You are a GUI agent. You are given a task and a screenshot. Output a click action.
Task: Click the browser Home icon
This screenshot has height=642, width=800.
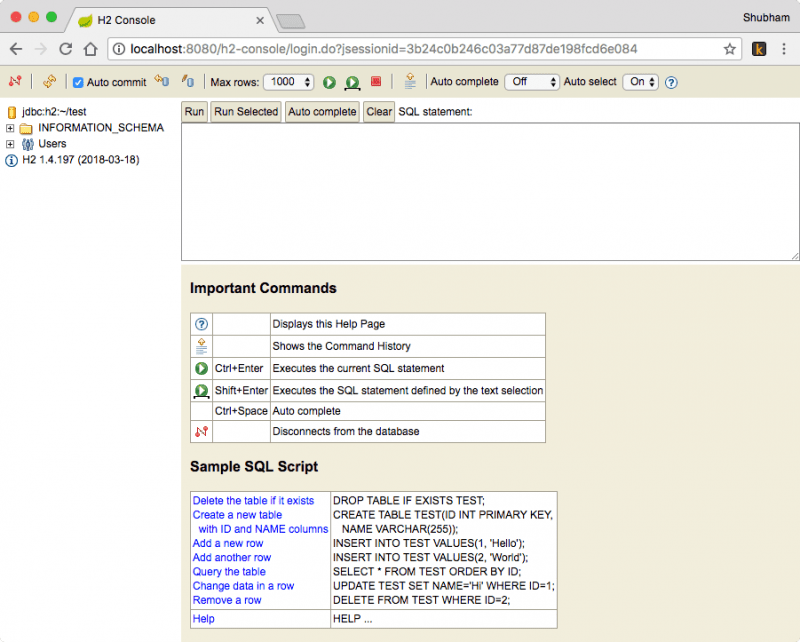91,49
